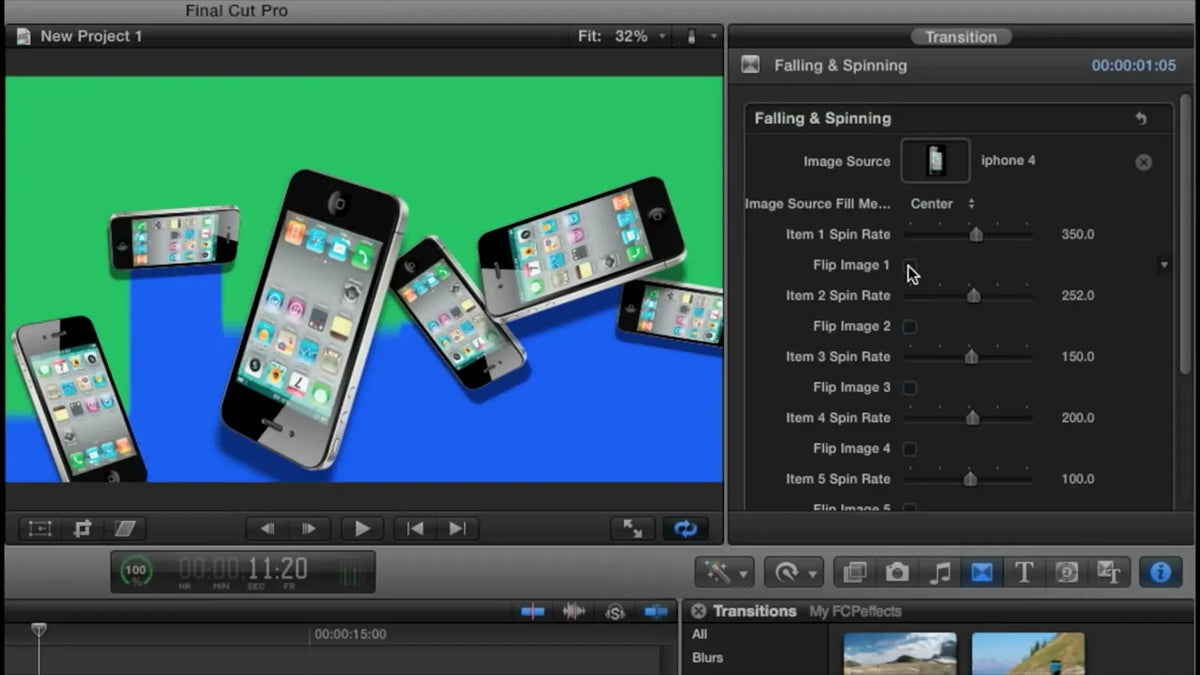Enable the Flip Image 3 checkbox
The width and height of the screenshot is (1200, 675).
910,387
